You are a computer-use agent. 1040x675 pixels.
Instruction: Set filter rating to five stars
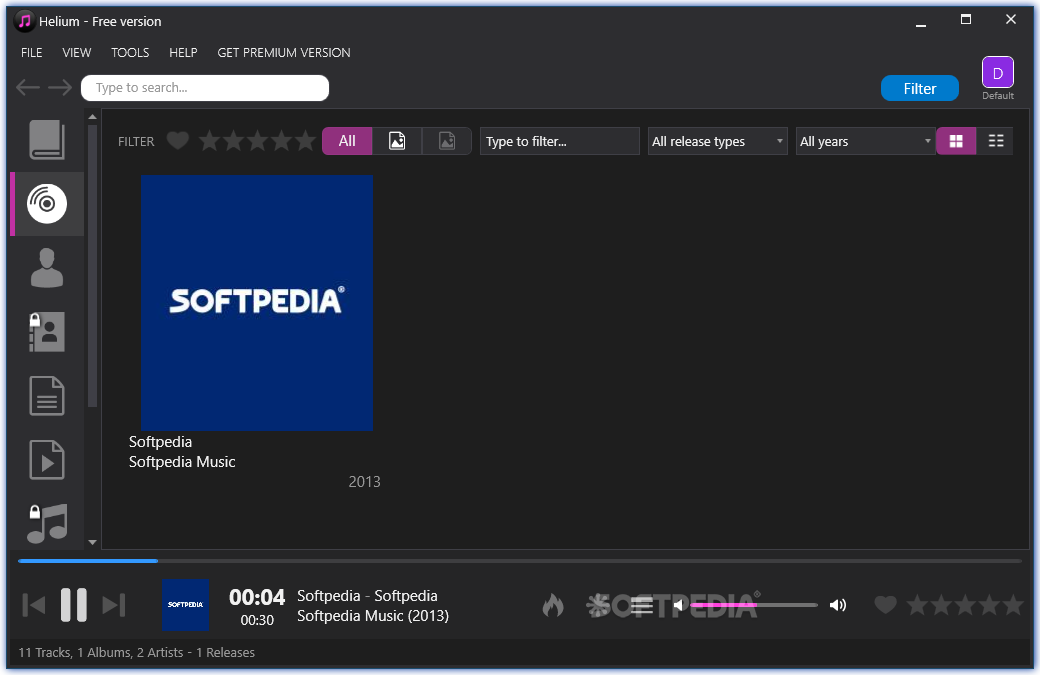click(x=305, y=141)
